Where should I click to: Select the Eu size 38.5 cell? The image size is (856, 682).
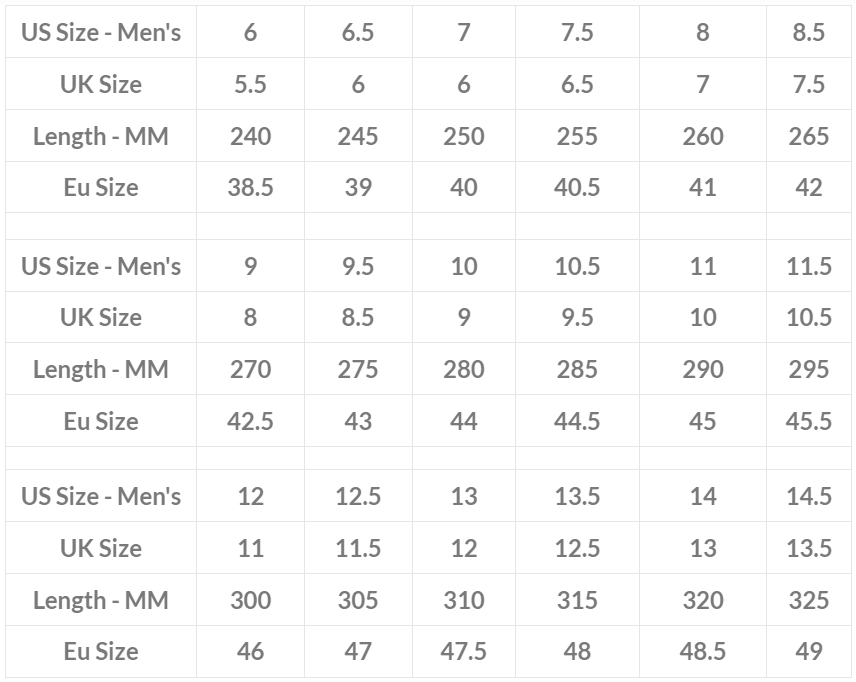tap(250, 188)
